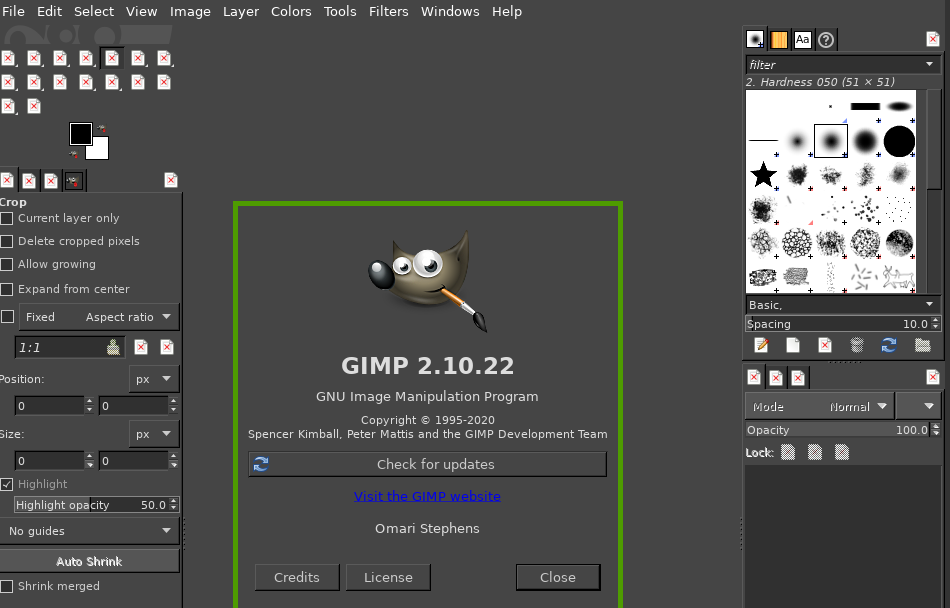
Task: Open the Fonts tab (Aa icon)
Action: [803, 40]
